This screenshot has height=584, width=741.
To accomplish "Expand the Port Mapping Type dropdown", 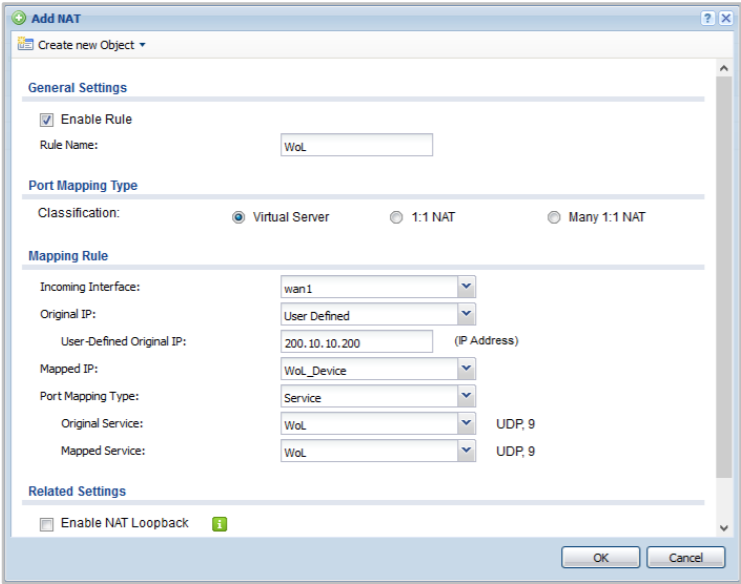I will 466,397.
